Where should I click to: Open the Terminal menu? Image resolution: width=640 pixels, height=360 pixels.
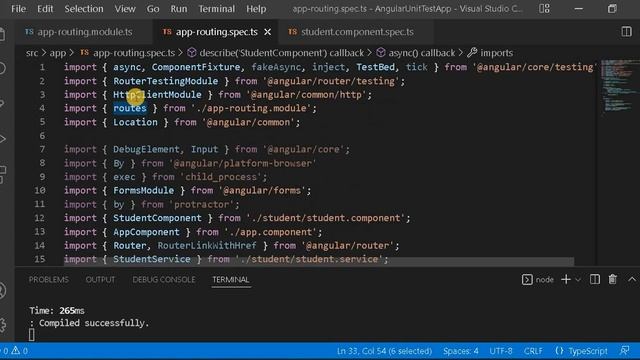[216, 9]
